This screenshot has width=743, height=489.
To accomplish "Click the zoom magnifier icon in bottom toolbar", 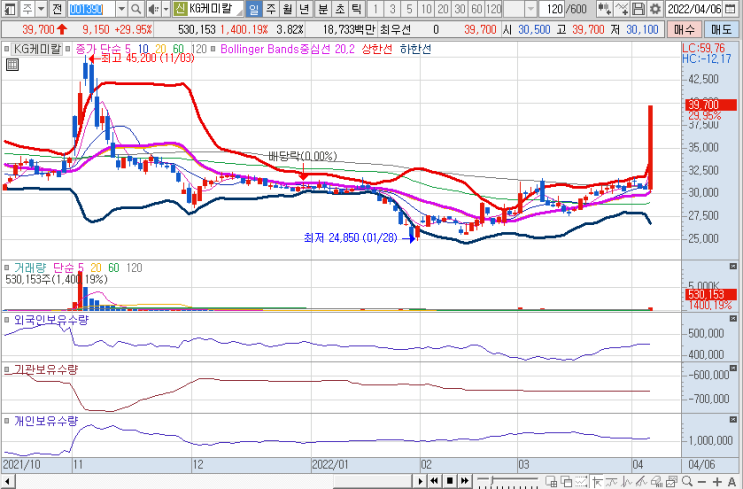I will point(687,481).
